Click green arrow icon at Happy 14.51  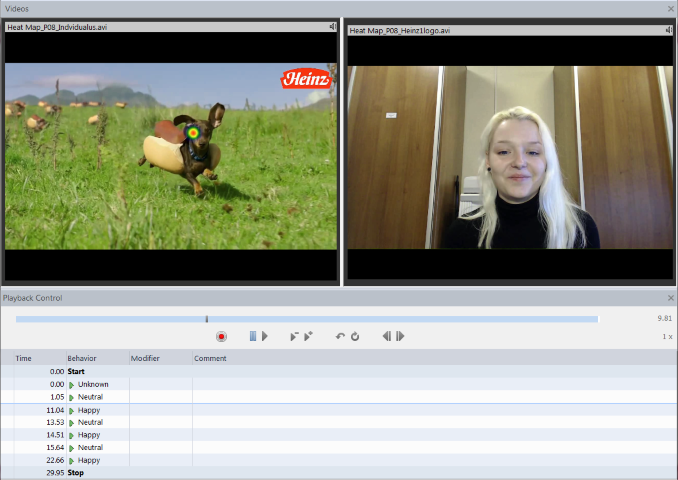(x=71, y=435)
